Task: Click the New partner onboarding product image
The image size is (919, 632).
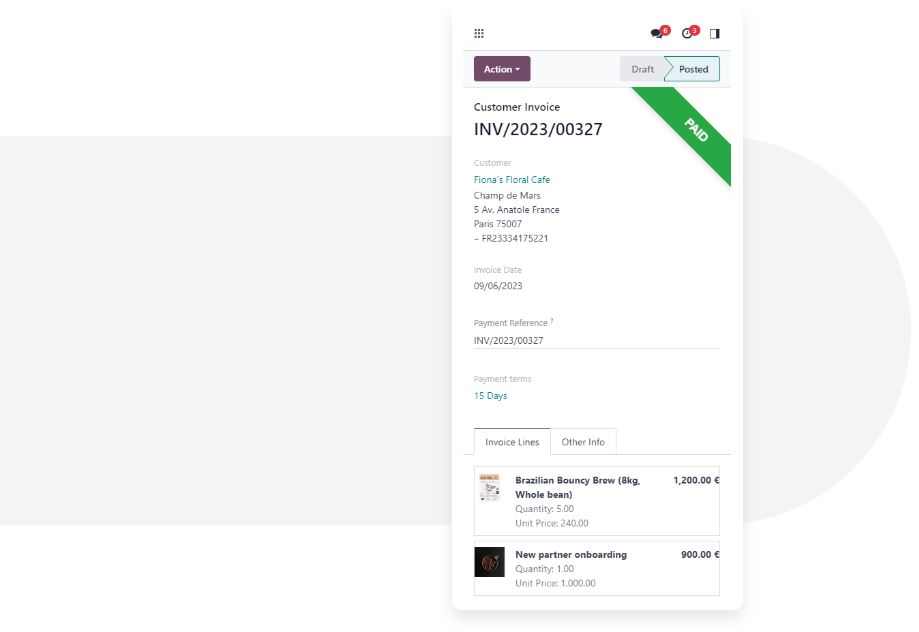Action: 489,562
